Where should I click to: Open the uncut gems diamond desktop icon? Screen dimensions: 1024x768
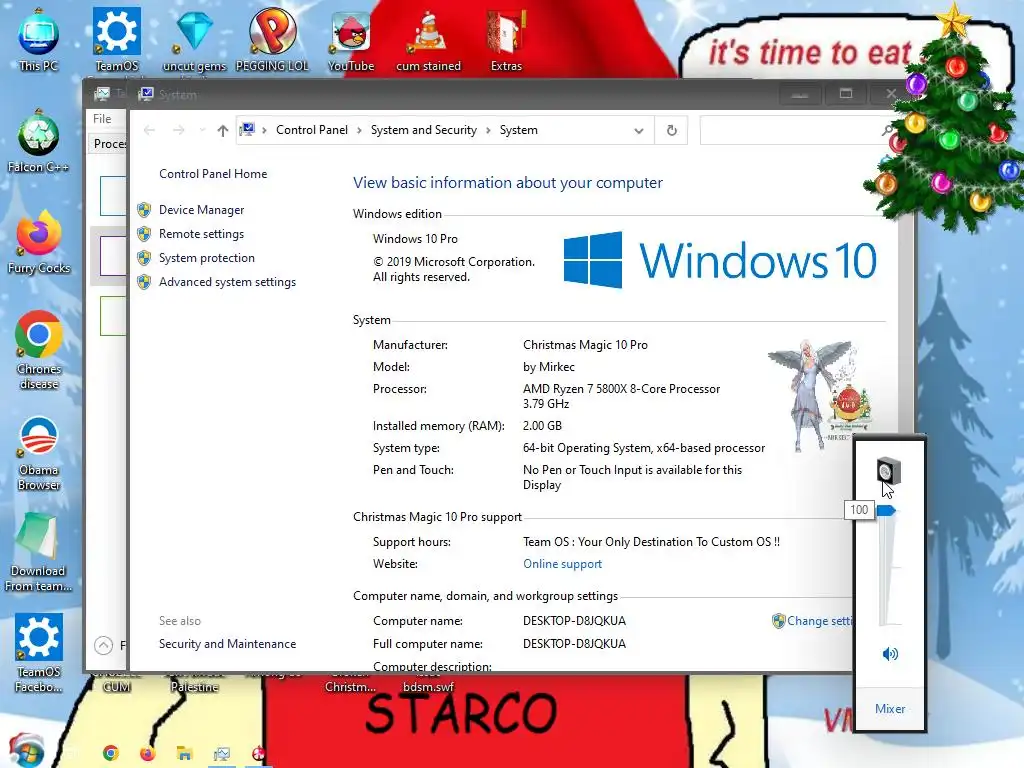click(194, 40)
